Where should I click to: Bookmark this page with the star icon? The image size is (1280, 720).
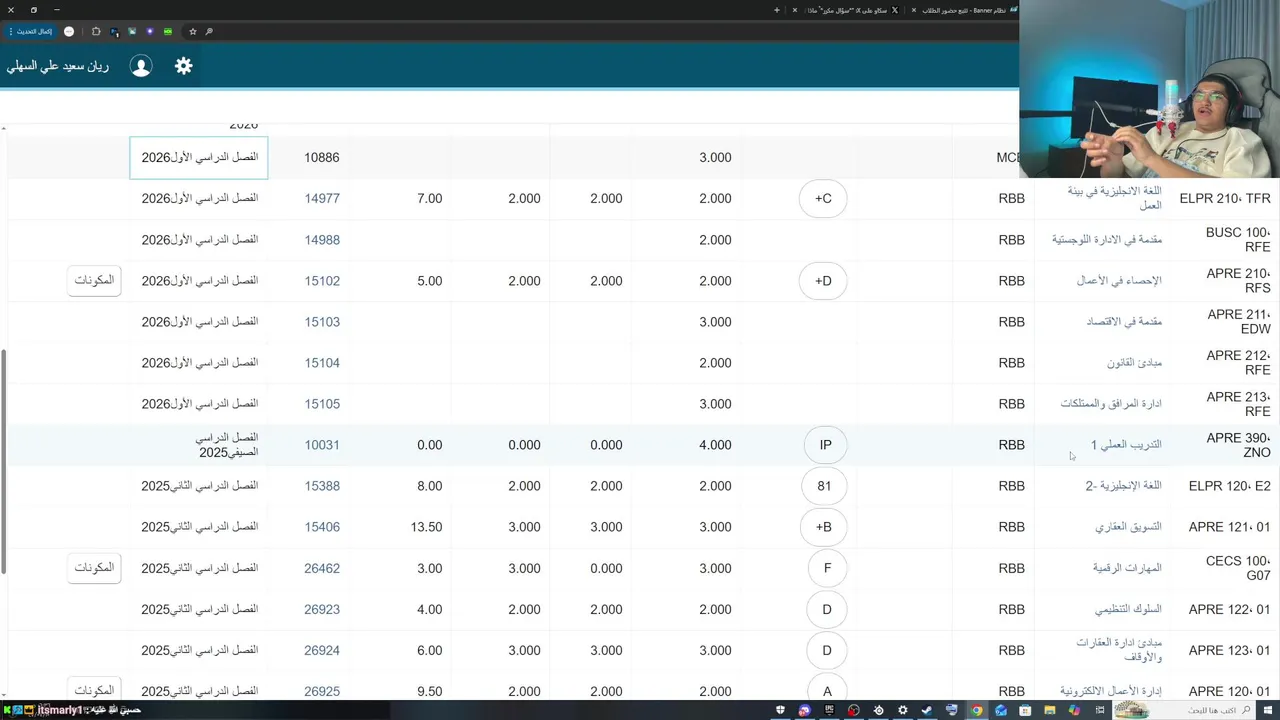tap(193, 31)
